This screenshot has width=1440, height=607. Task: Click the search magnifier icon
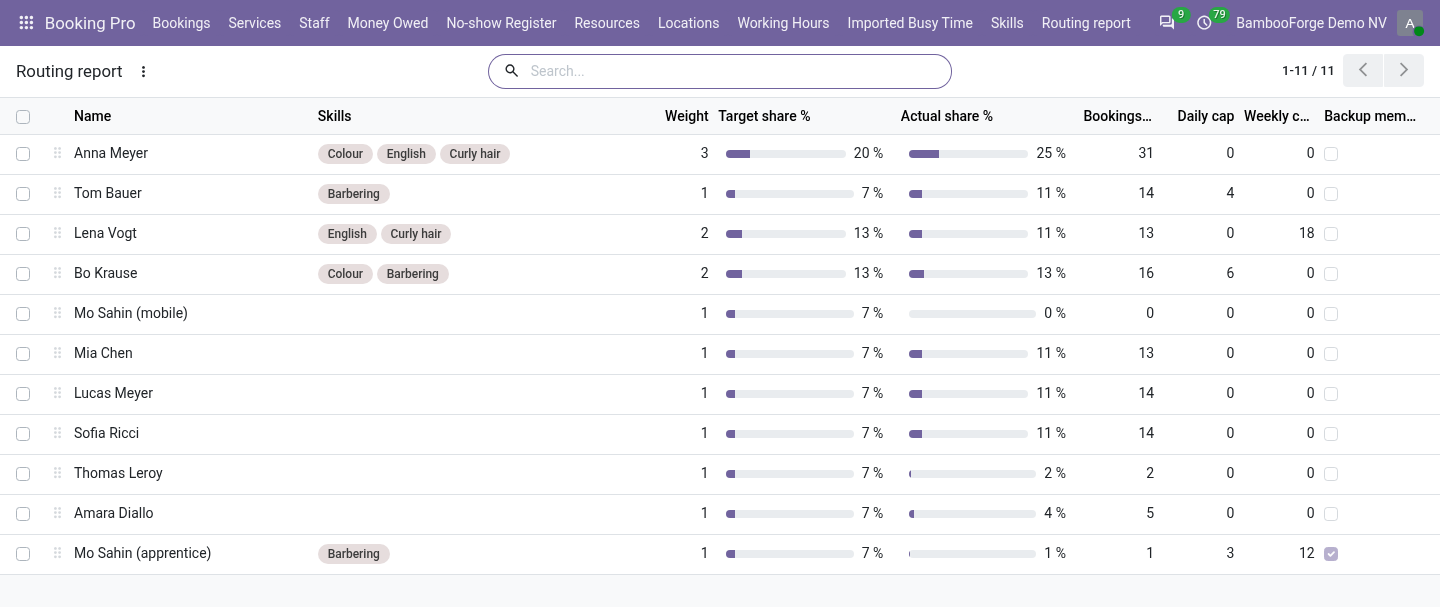[x=512, y=71]
